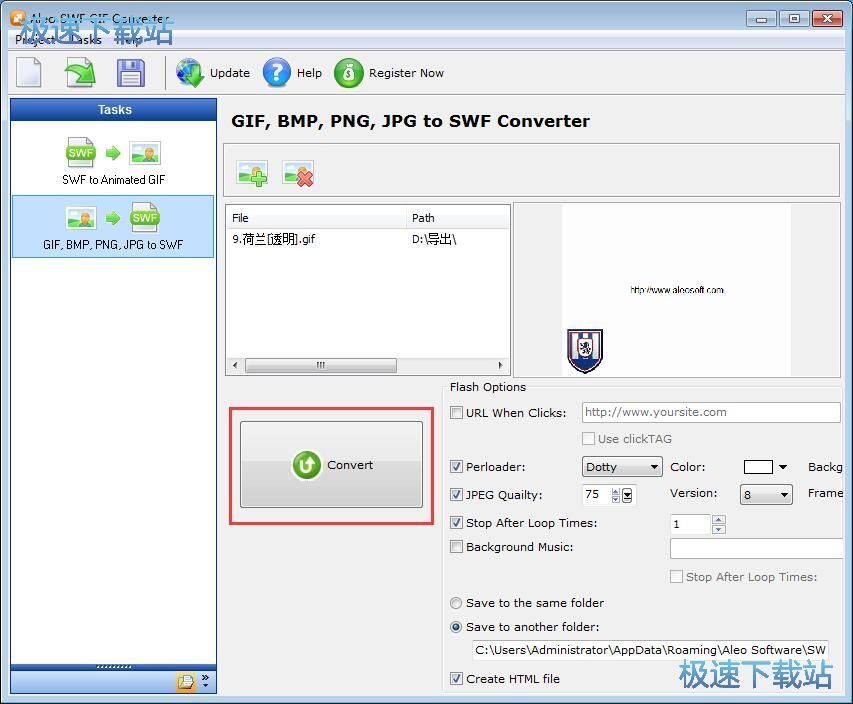Image resolution: width=853 pixels, height=704 pixels.
Task: Toggle the Stop After Loop Times checkbox with value 1
Action: tap(456, 523)
